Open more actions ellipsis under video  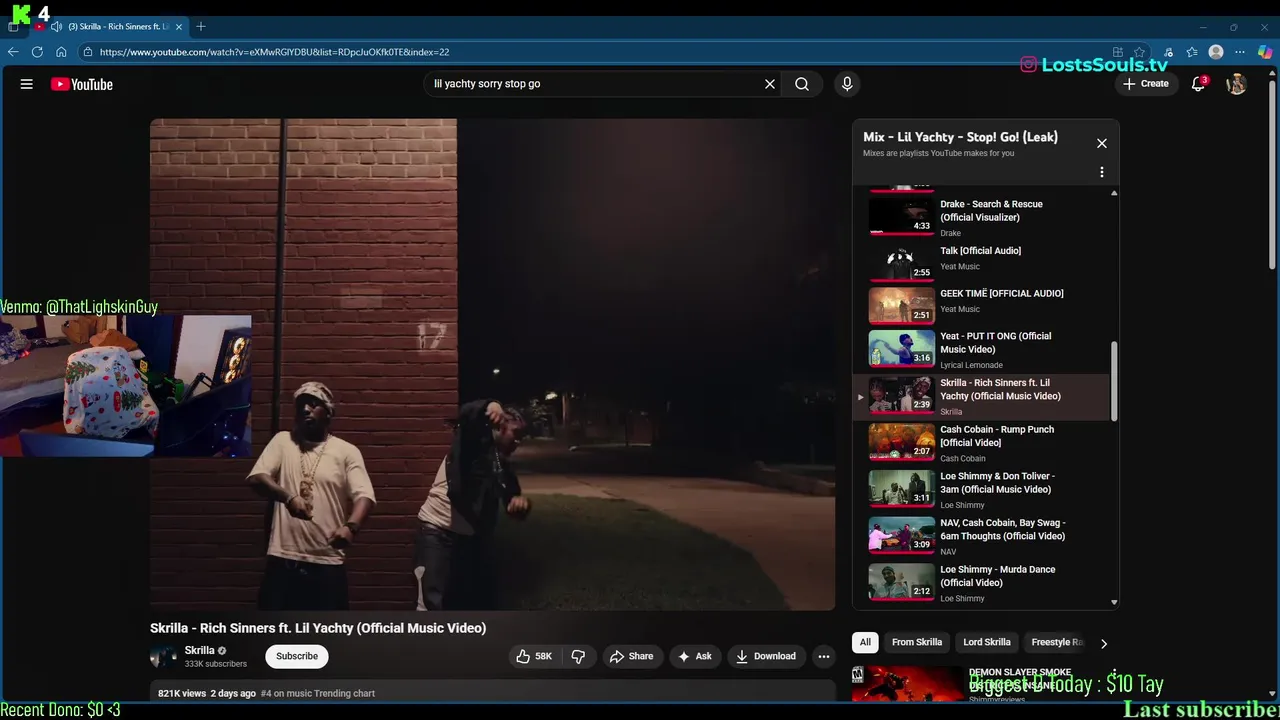pyautogui.click(x=824, y=656)
